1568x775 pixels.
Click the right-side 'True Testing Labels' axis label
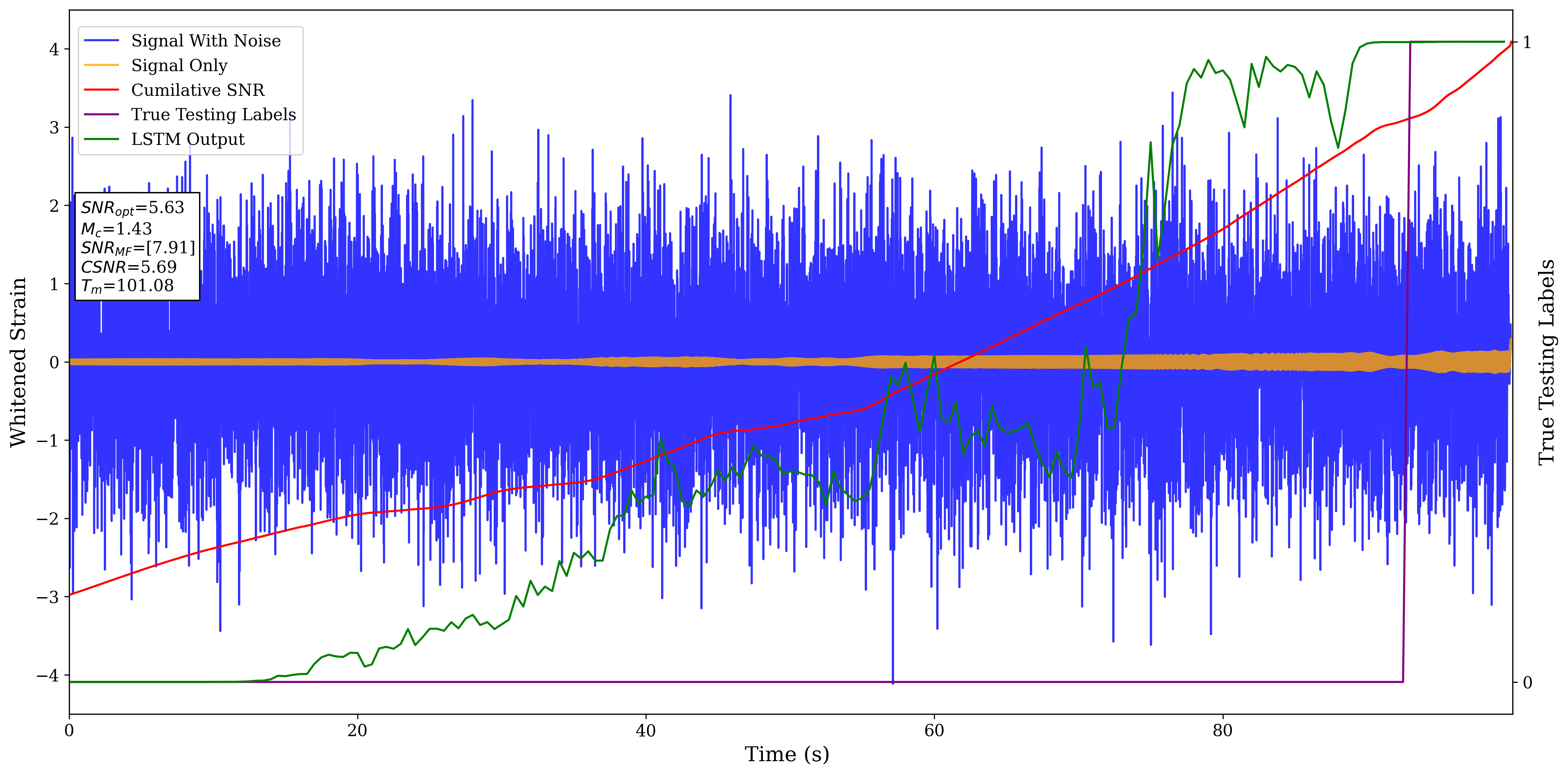(x=1547, y=363)
